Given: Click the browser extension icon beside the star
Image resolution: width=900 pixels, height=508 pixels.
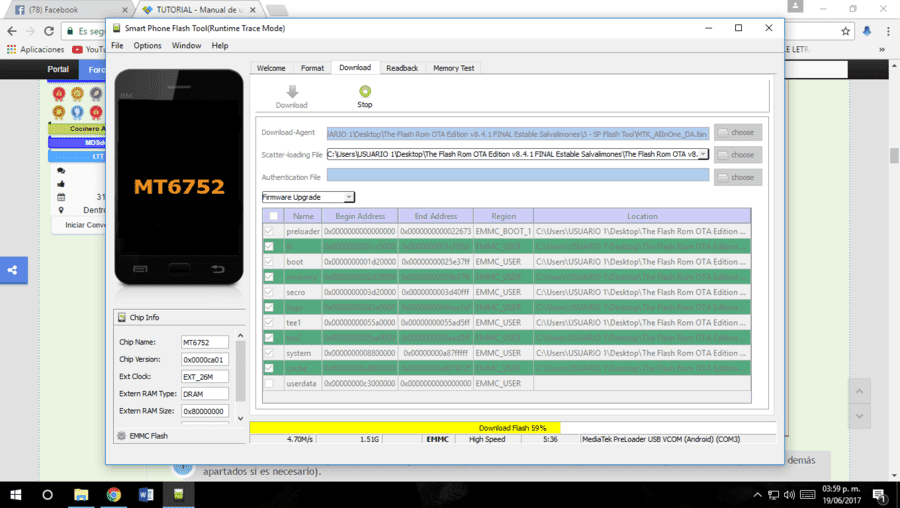Looking at the screenshot, I should (x=867, y=32).
